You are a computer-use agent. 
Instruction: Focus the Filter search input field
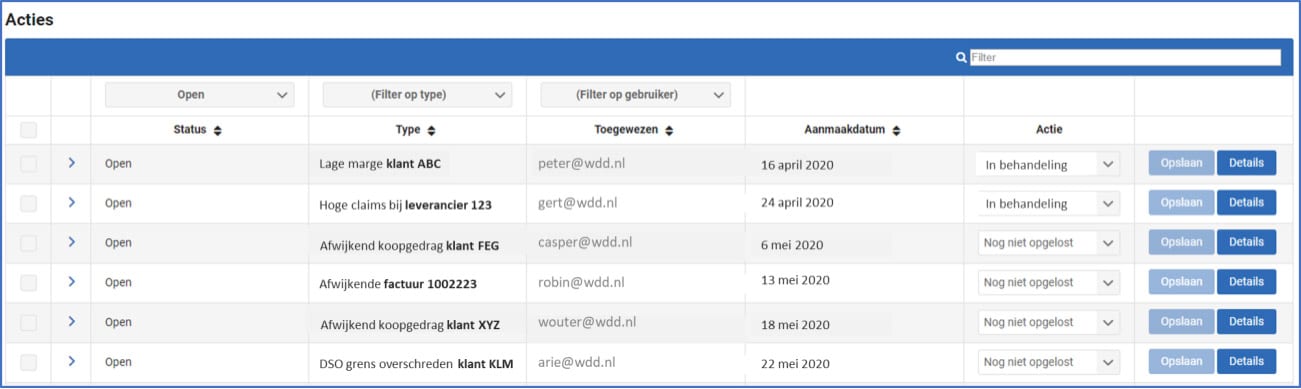[x=1125, y=58]
